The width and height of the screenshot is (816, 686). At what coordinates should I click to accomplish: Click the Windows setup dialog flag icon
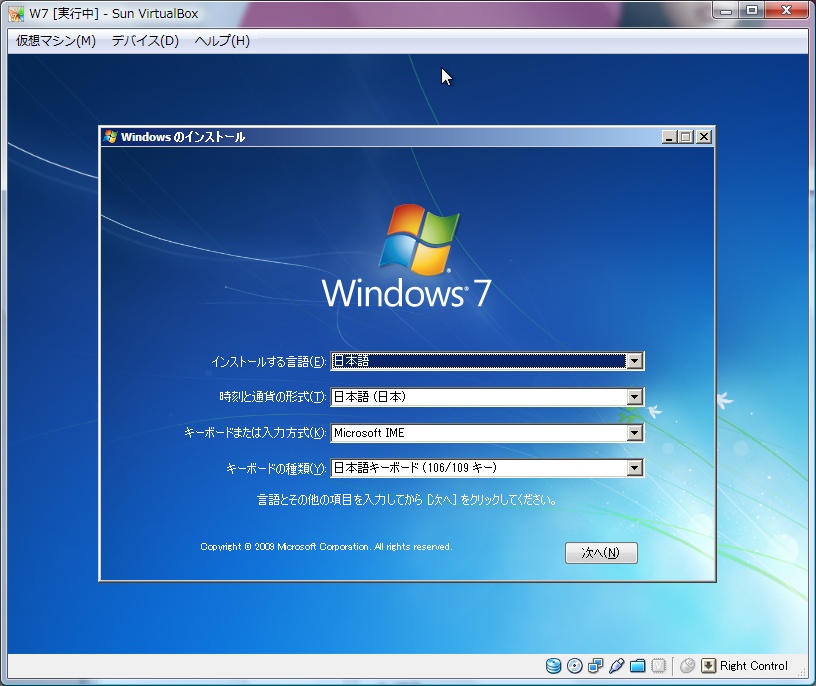click(110, 137)
